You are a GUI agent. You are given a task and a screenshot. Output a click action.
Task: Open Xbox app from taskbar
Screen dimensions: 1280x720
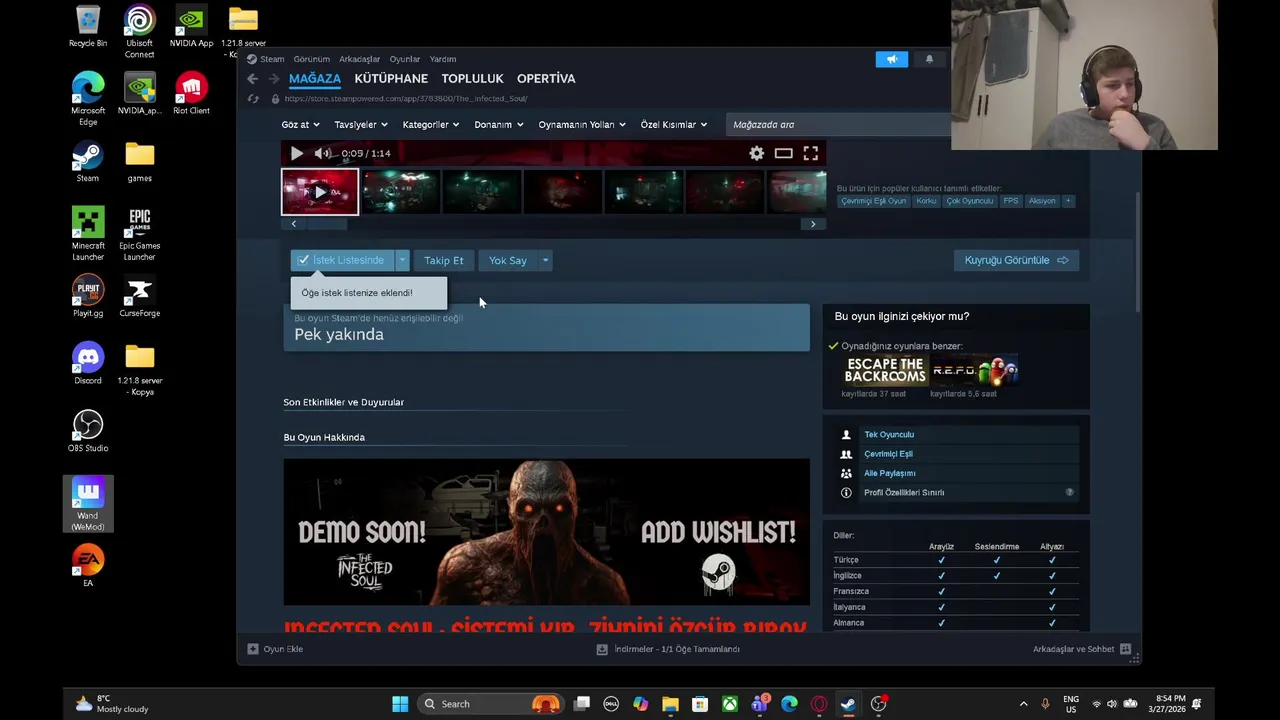pyautogui.click(x=730, y=704)
